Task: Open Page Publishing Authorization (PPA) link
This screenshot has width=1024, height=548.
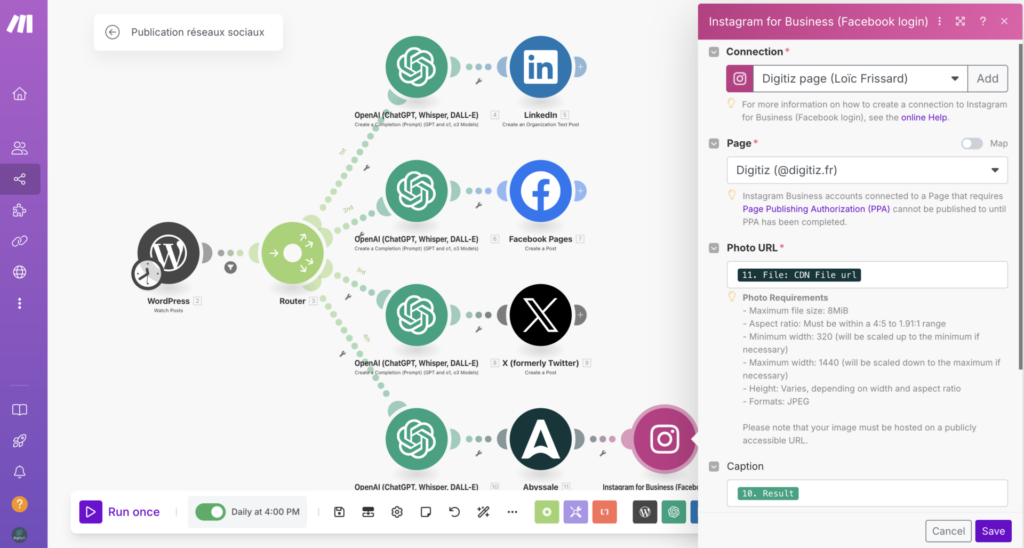Action: [816, 209]
